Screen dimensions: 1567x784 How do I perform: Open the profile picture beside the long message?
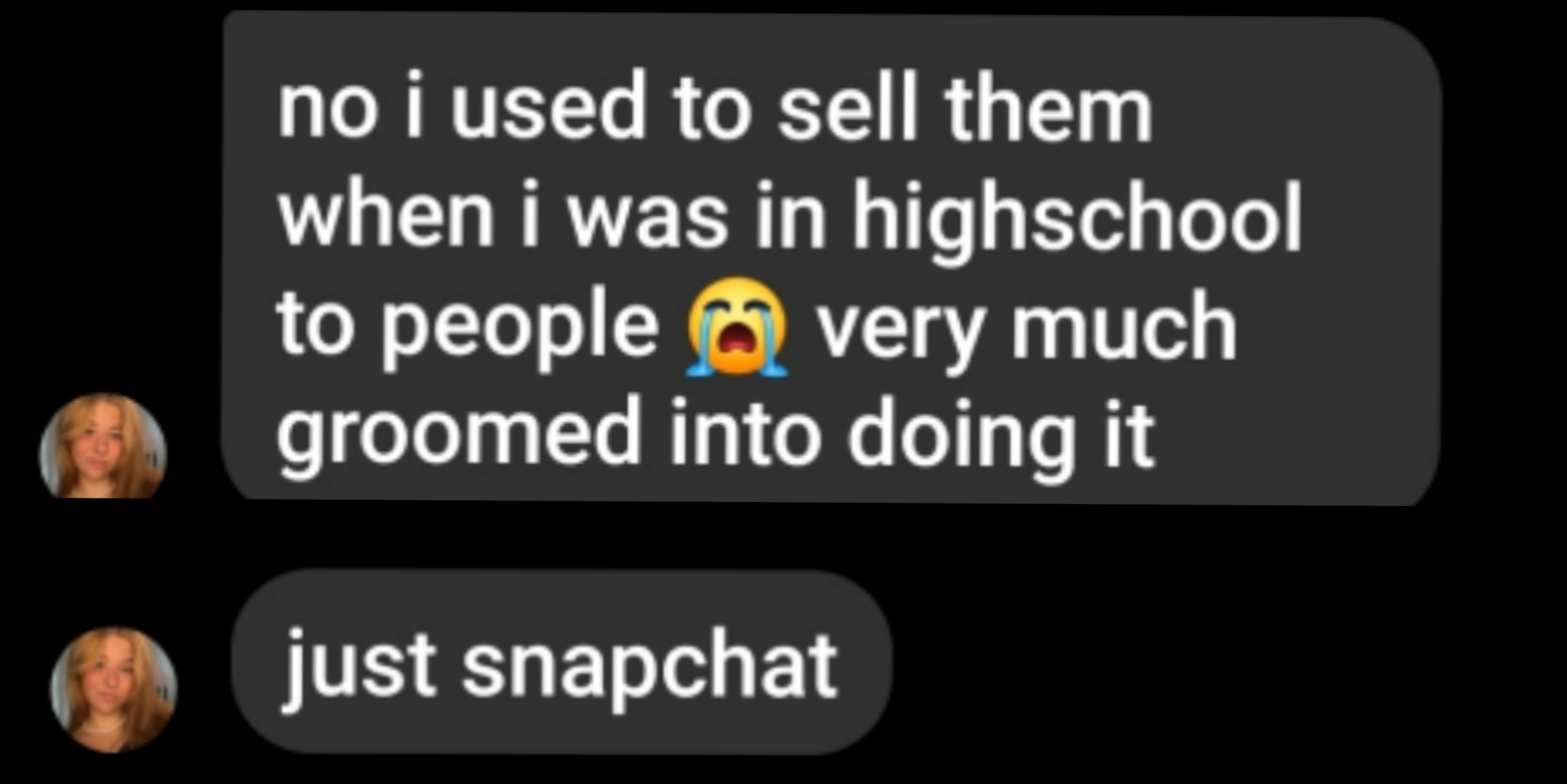point(103,446)
